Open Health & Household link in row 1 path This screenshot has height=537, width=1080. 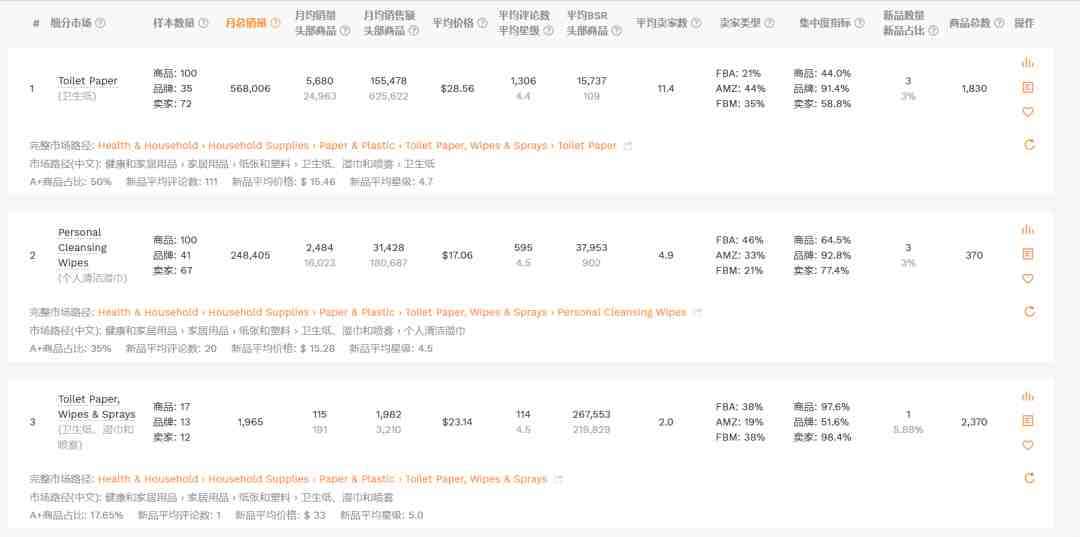(x=148, y=145)
